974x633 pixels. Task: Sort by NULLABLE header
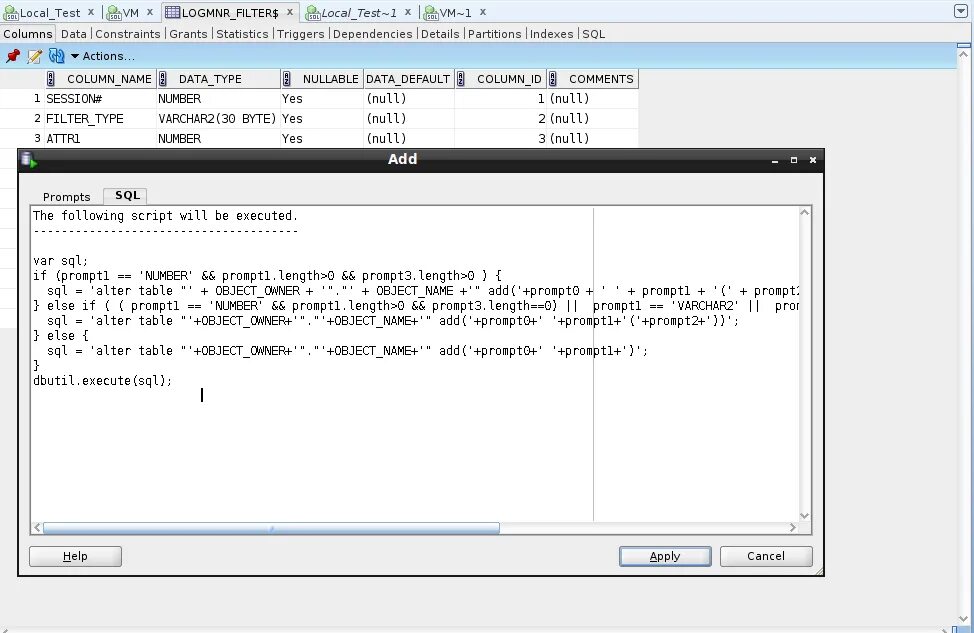(x=322, y=79)
